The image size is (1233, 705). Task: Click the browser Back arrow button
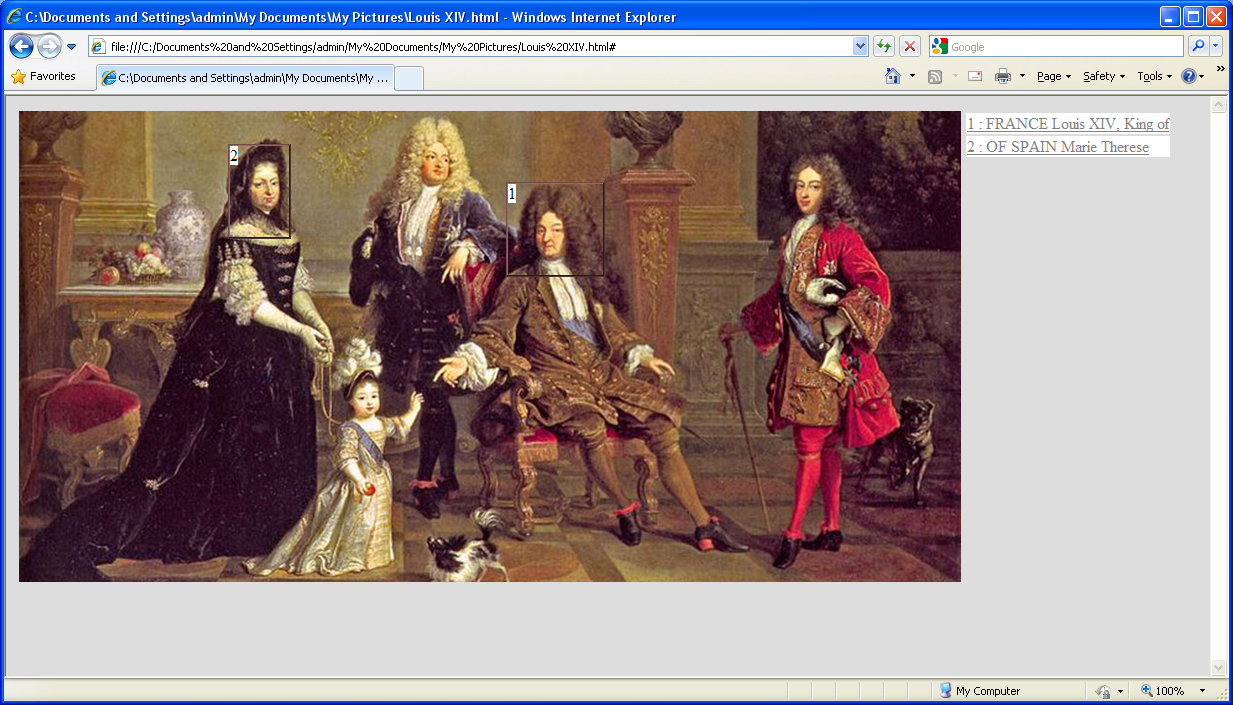pos(22,46)
